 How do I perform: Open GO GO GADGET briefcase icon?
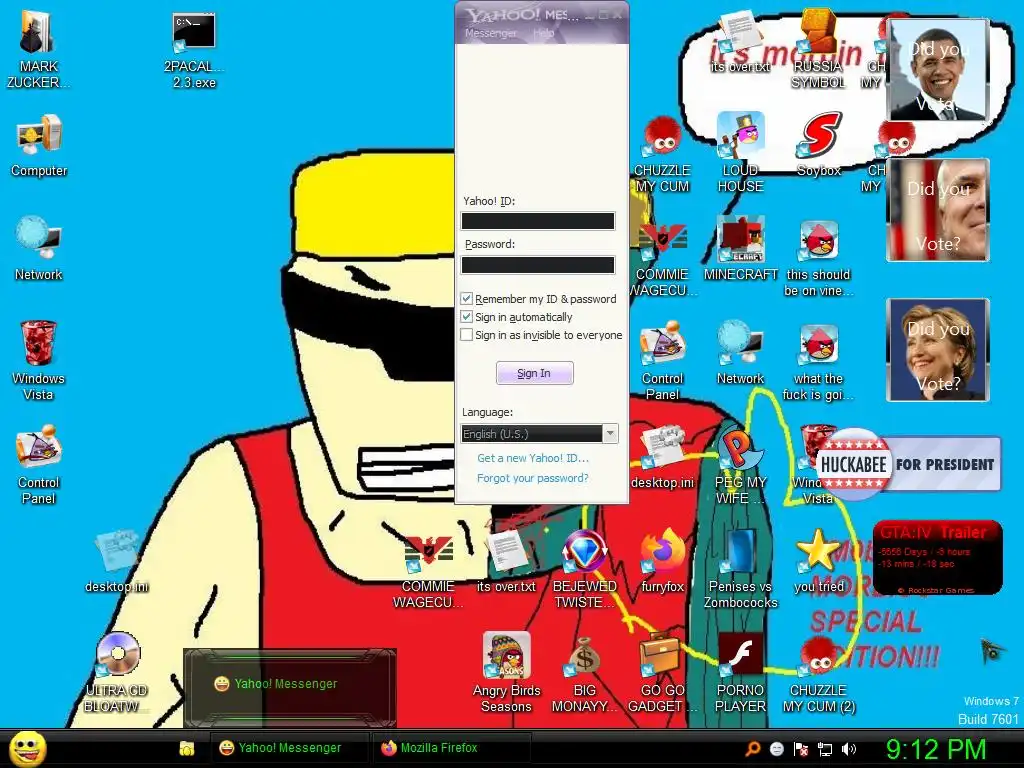662,672
